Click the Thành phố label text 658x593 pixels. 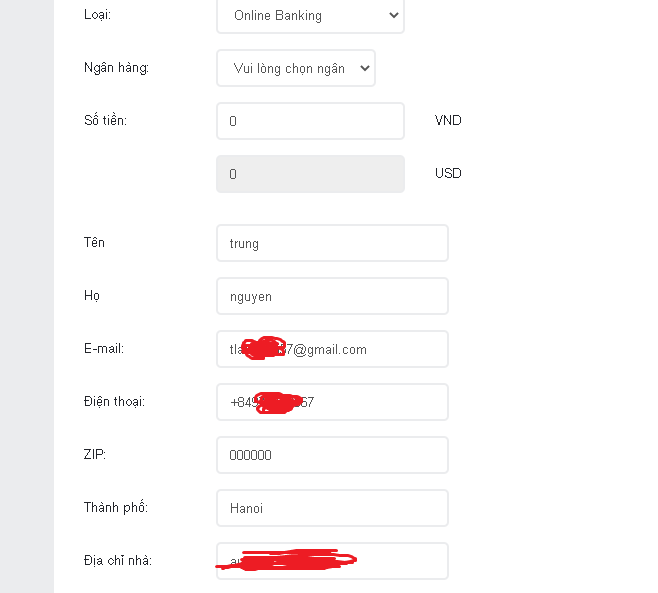click(116, 507)
